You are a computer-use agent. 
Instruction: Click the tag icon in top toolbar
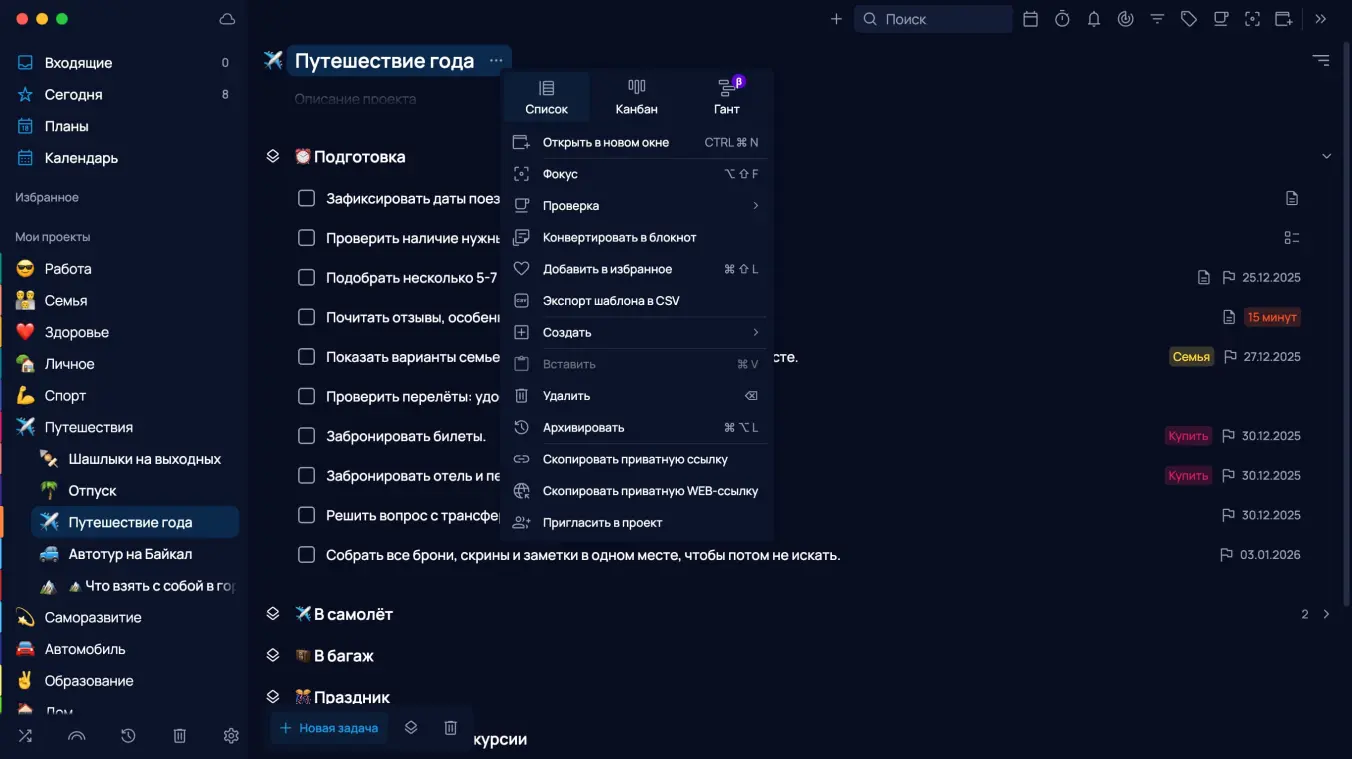tap(1189, 19)
